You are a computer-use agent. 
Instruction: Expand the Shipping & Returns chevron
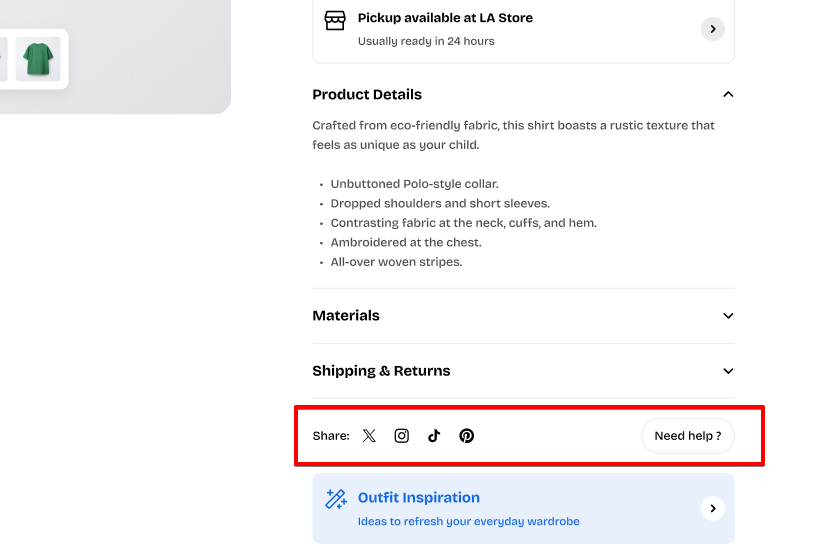(728, 371)
